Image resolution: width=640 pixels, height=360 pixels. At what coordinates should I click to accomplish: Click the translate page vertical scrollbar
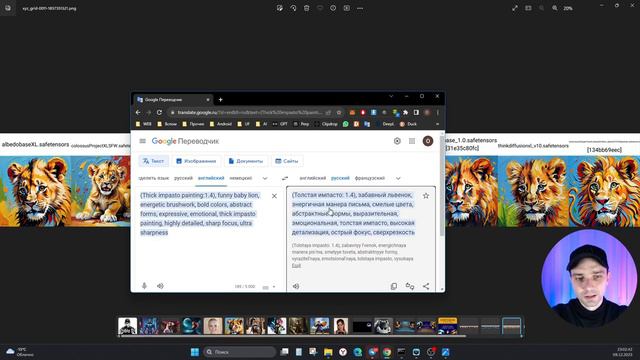442,186
